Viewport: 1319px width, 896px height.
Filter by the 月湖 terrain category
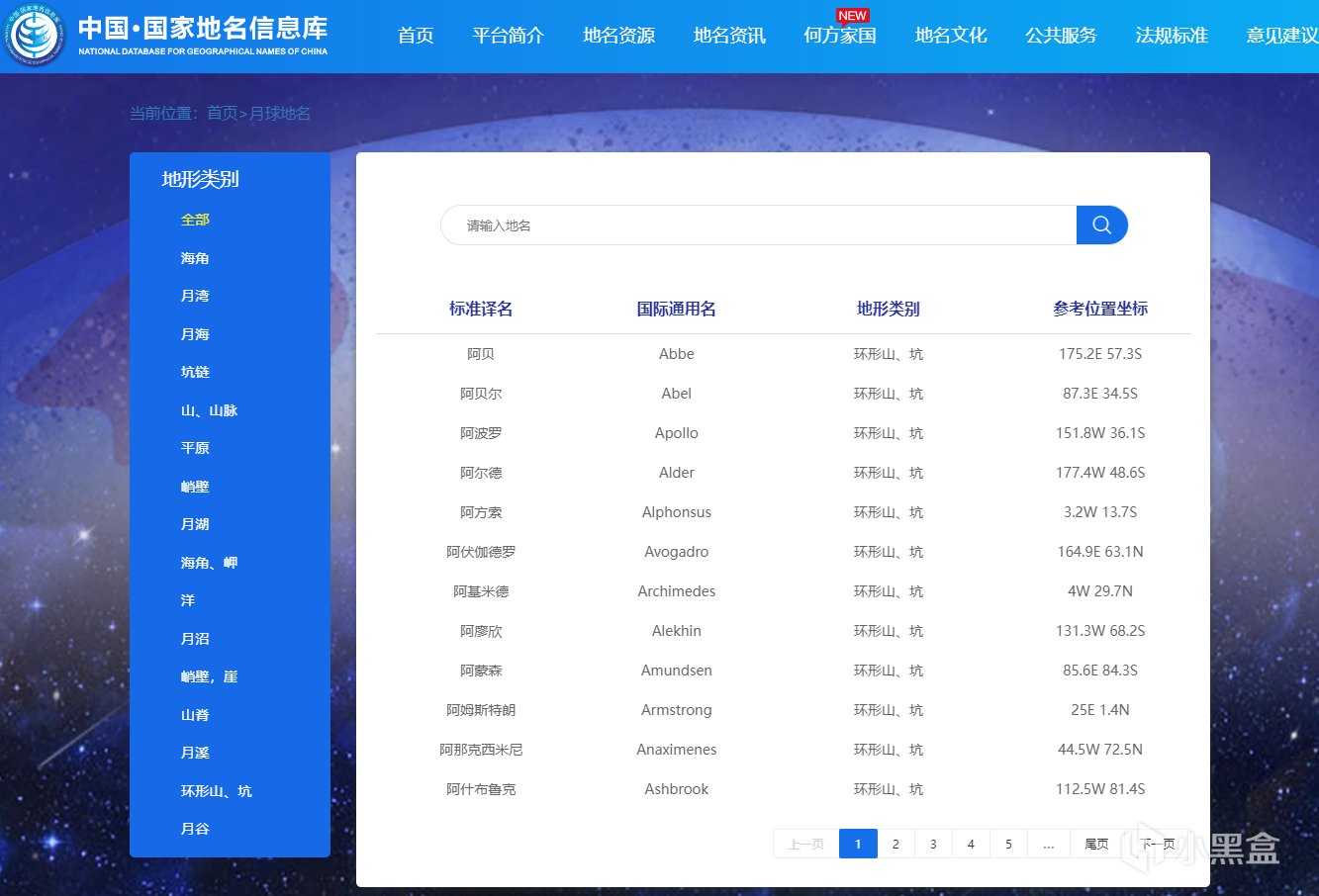(x=195, y=524)
